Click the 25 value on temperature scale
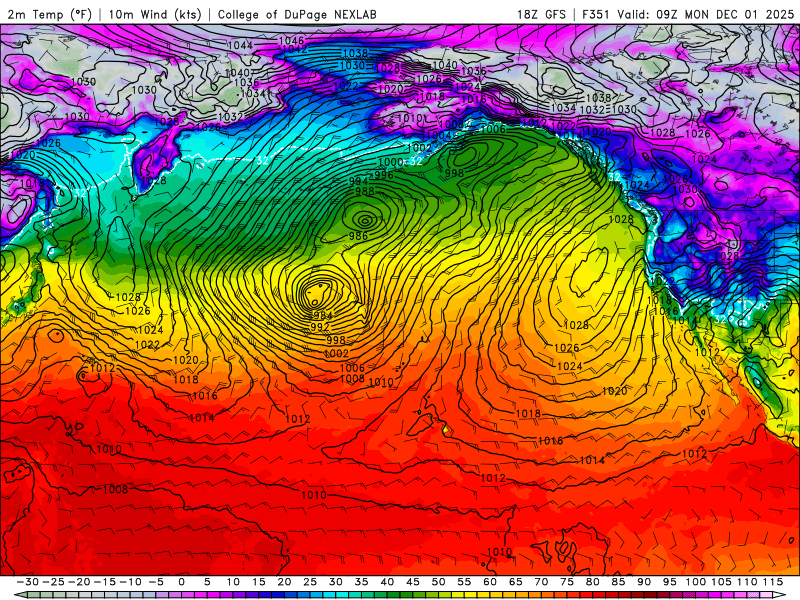800x600 pixels. [310, 582]
